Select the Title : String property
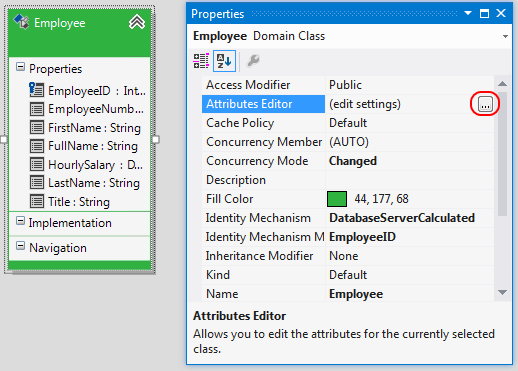 [x=79, y=202]
